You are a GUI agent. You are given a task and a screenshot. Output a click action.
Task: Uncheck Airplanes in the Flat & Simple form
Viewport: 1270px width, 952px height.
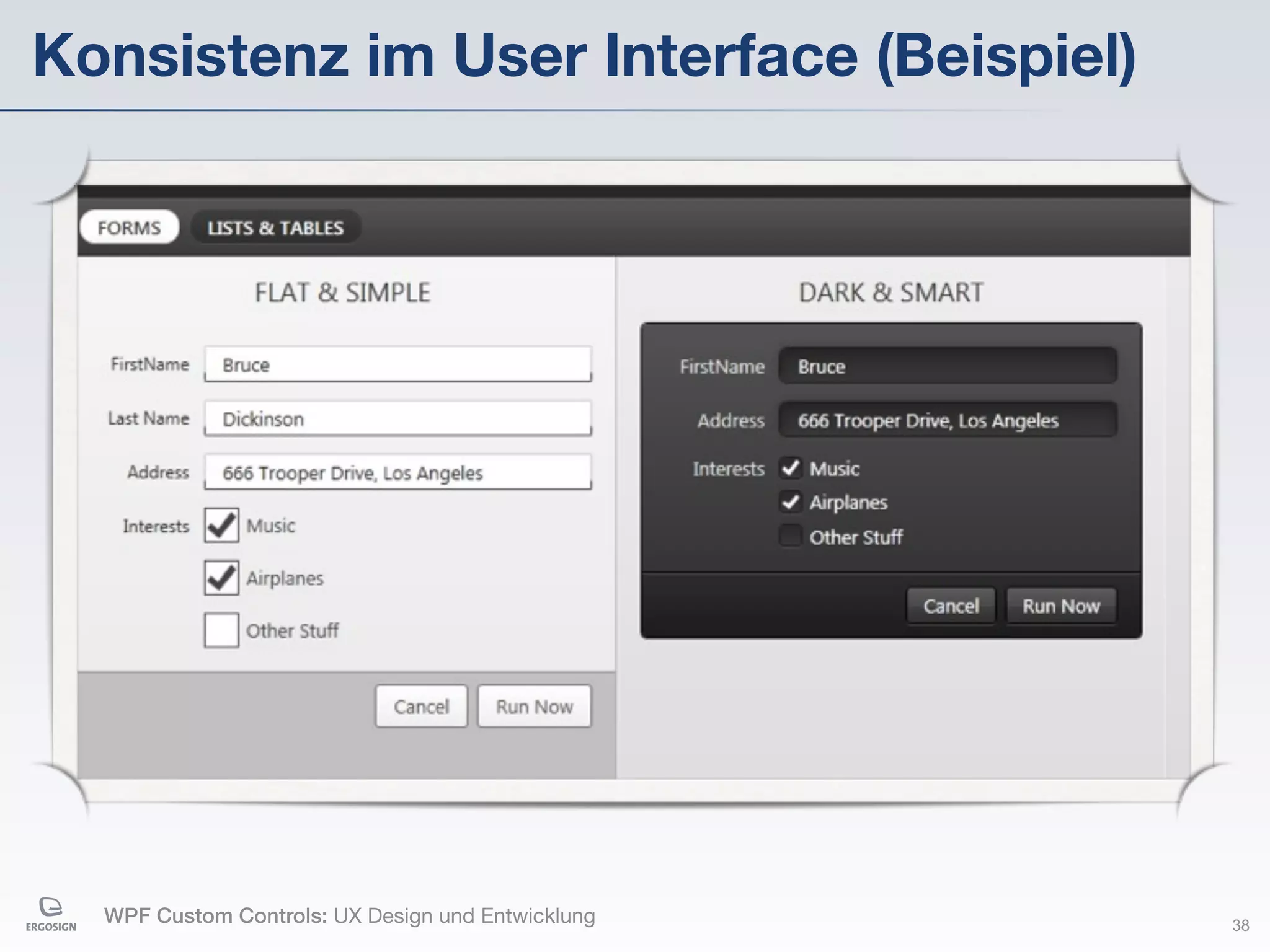point(221,578)
